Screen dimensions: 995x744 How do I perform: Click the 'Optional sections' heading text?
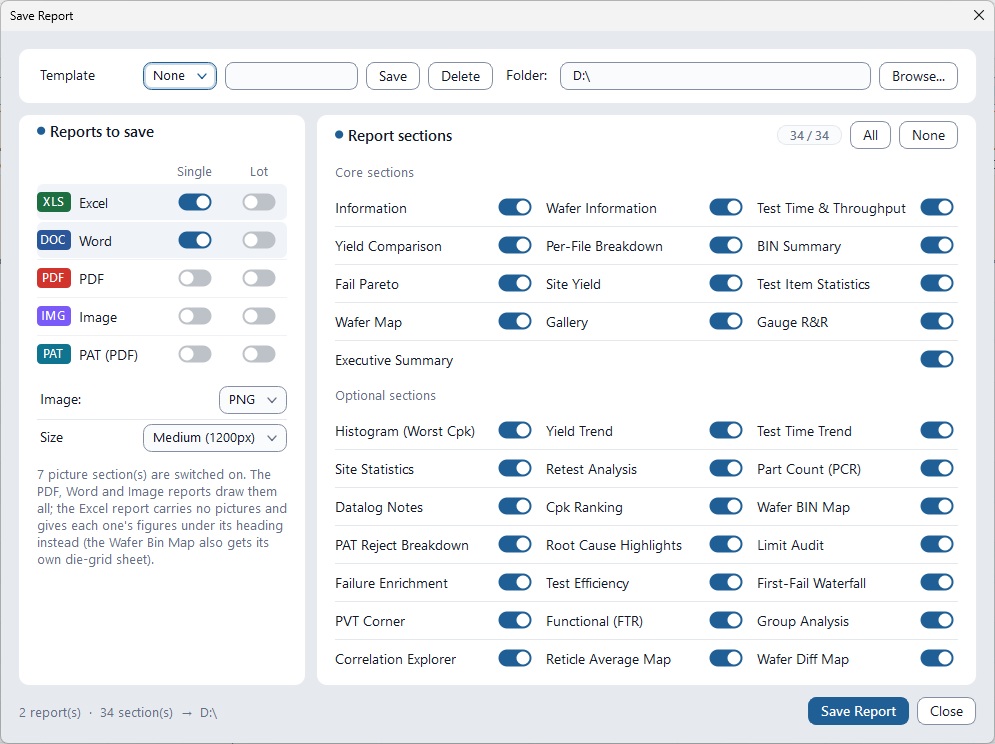click(x=385, y=395)
